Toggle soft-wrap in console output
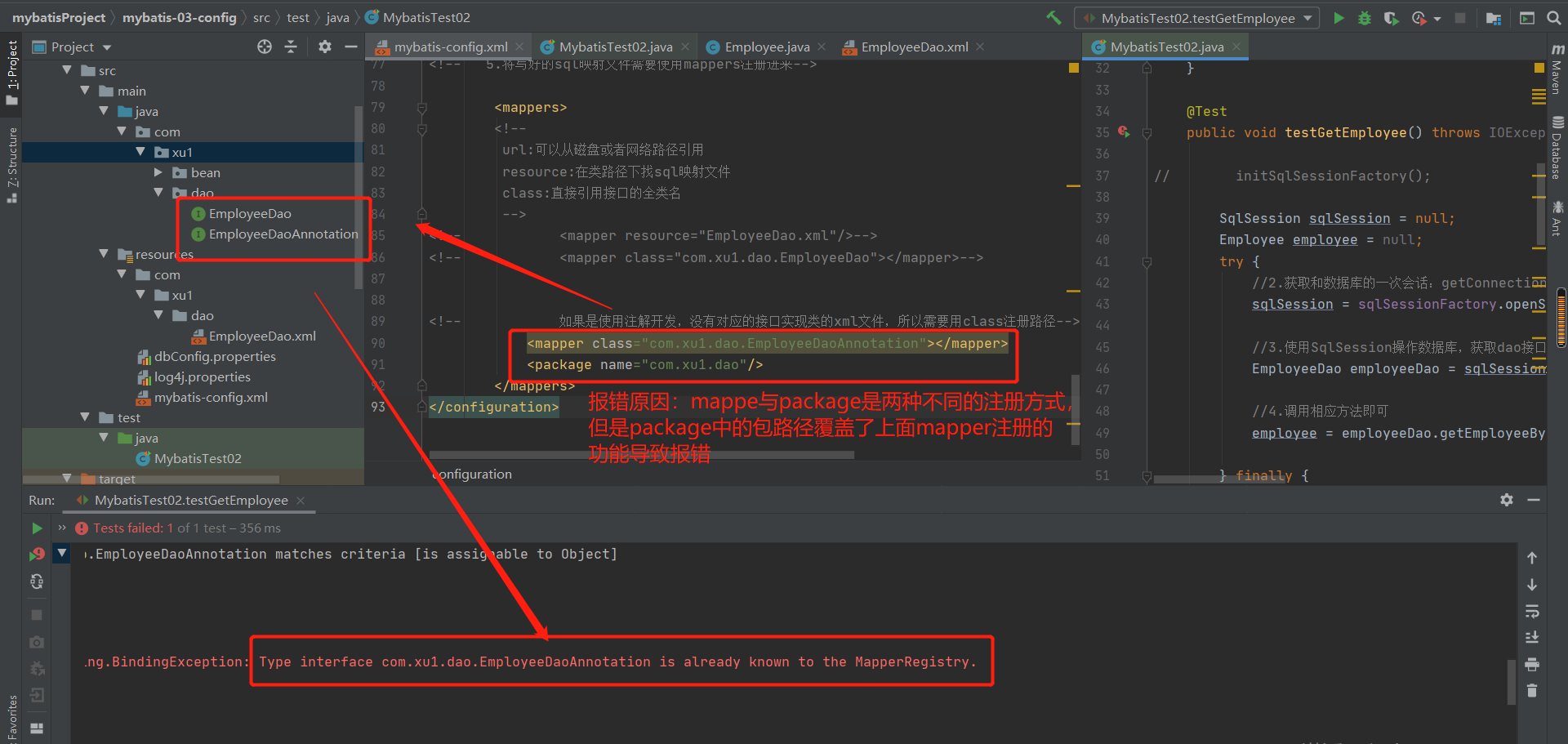Viewport: 1568px width, 744px height. point(1532,611)
